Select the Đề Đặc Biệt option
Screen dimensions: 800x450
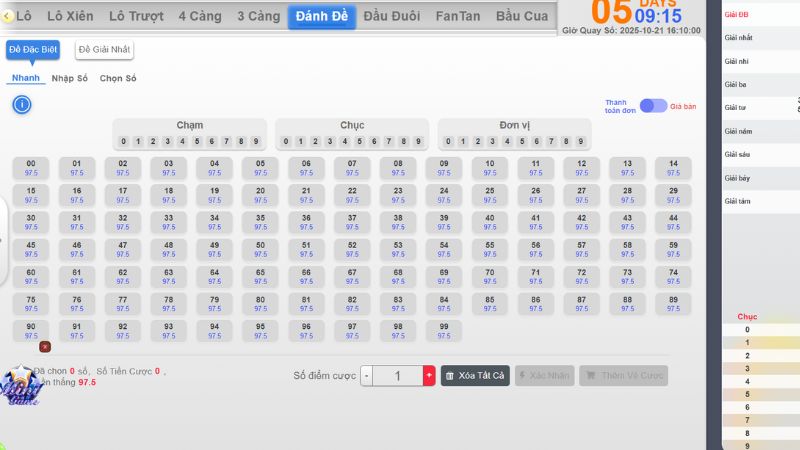(x=33, y=49)
